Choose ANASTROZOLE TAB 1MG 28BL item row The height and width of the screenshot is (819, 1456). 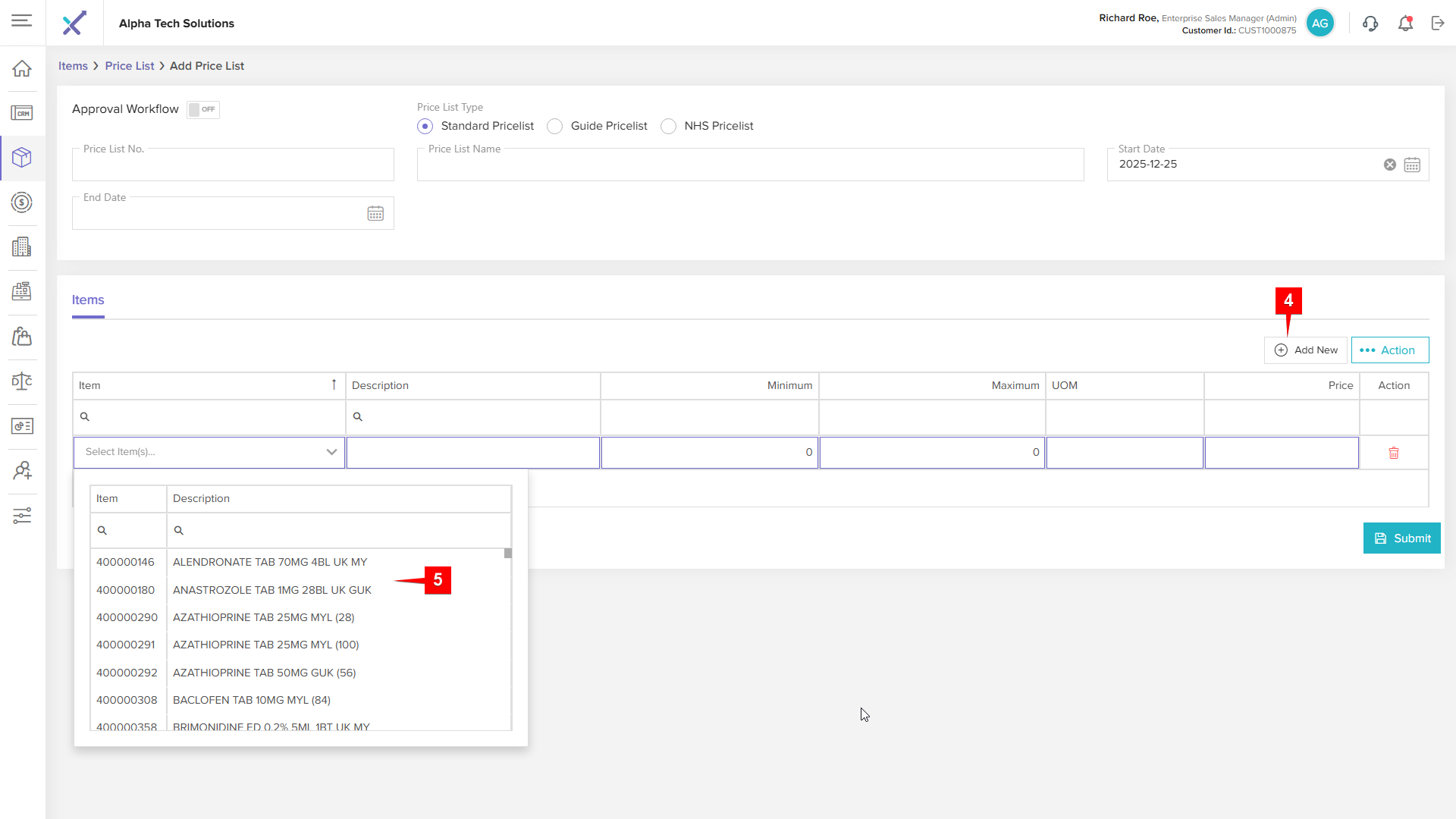click(271, 590)
